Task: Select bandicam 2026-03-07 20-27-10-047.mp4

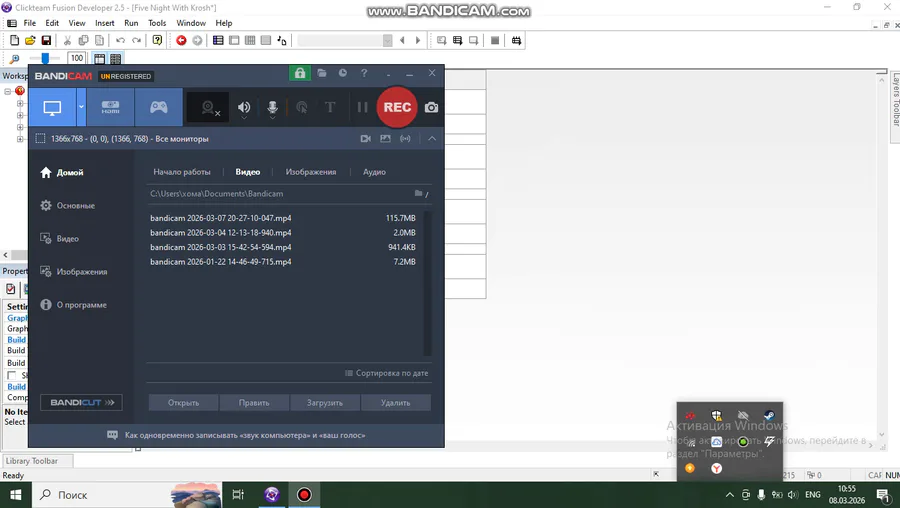Action: point(284,218)
